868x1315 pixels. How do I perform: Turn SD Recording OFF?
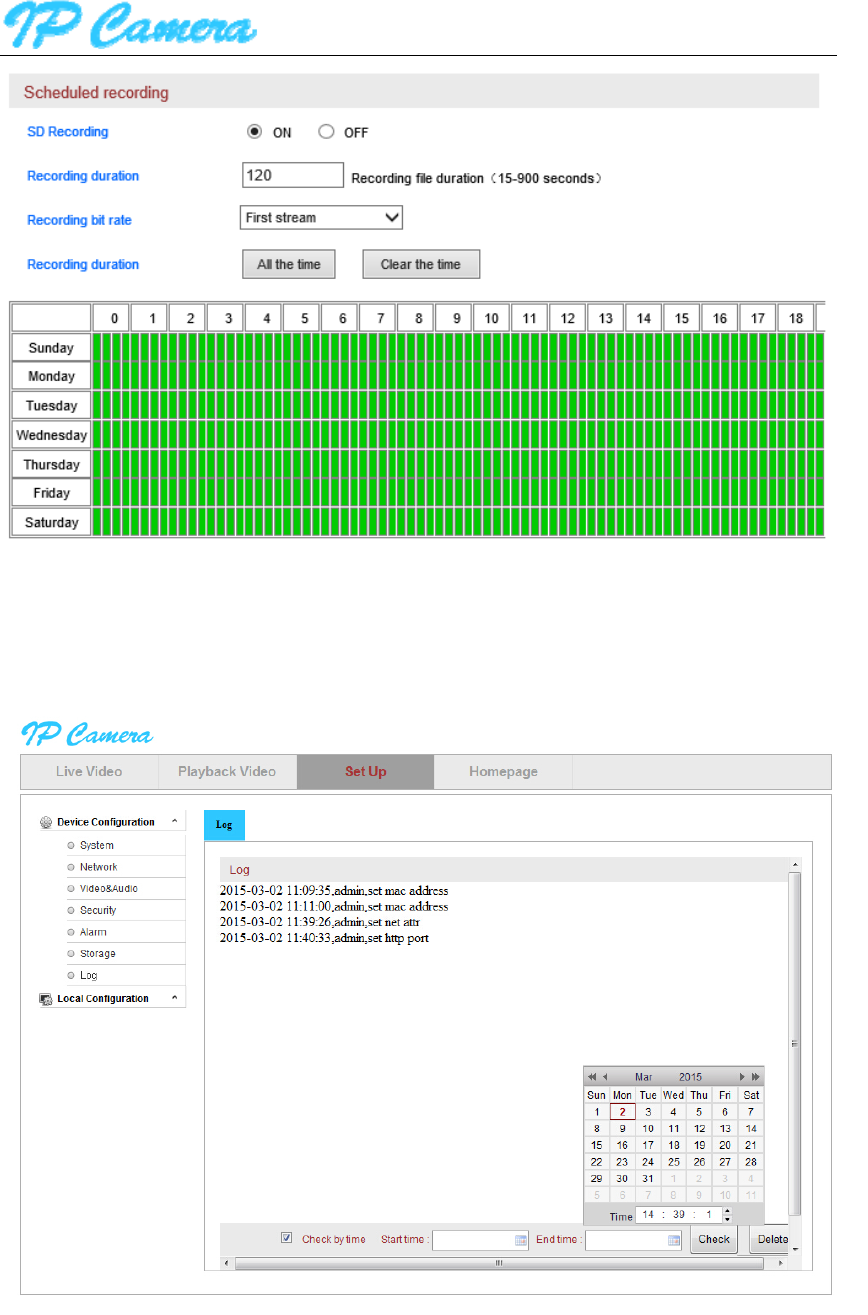pos(325,132)
